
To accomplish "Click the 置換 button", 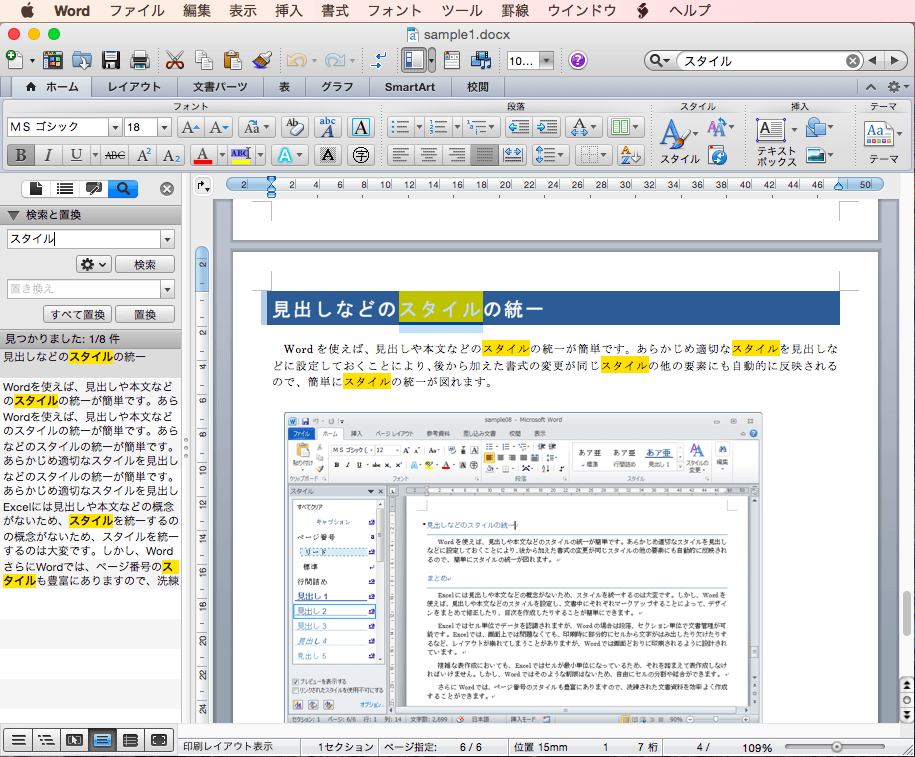I will pyautogui.click(x=145, y=314).
